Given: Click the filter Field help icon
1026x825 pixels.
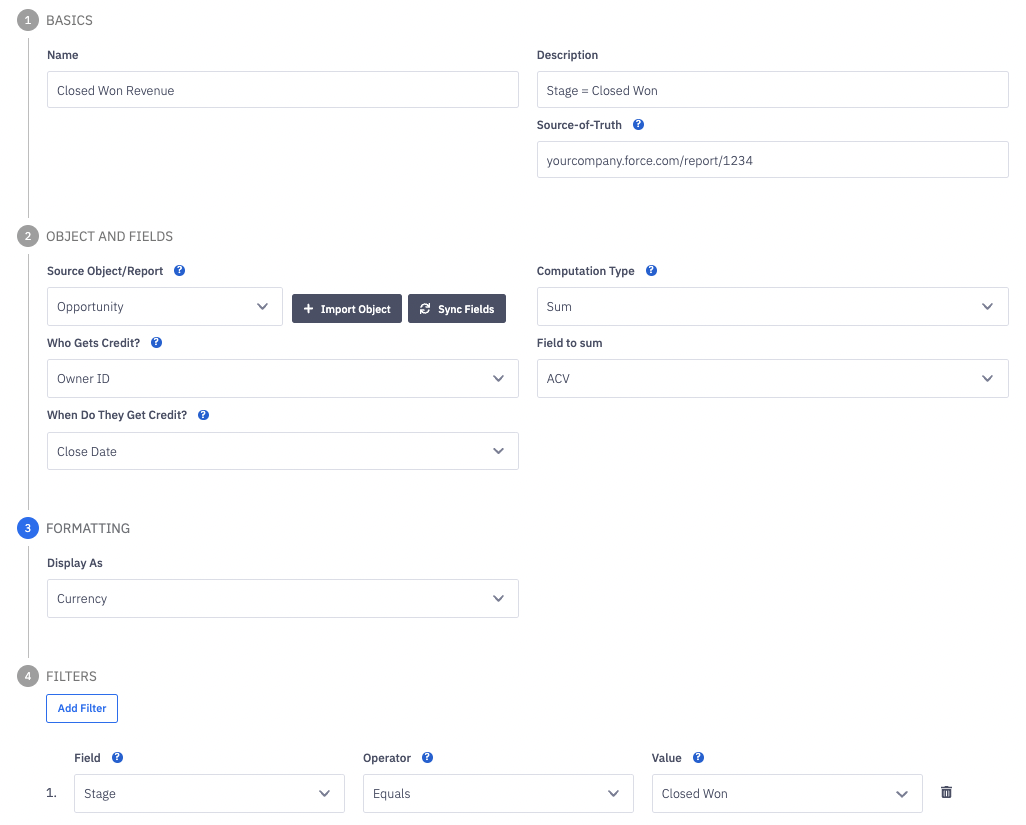Looking at the screenshot, I should tap(117, 758).
